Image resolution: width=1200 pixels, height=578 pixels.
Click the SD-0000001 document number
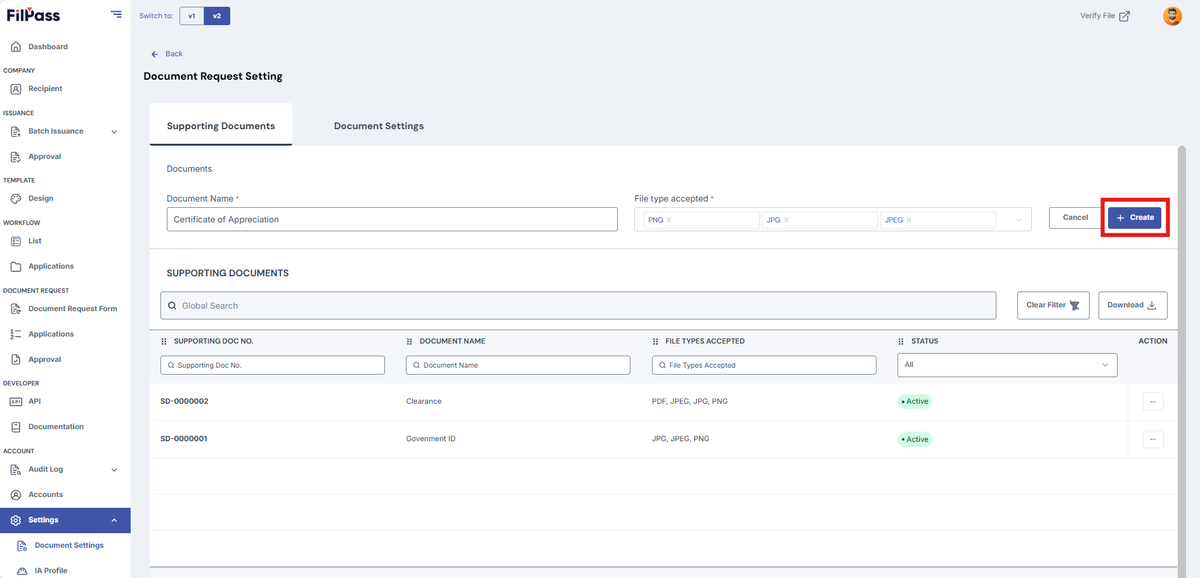pyautogui.click(x=184, y=439)
